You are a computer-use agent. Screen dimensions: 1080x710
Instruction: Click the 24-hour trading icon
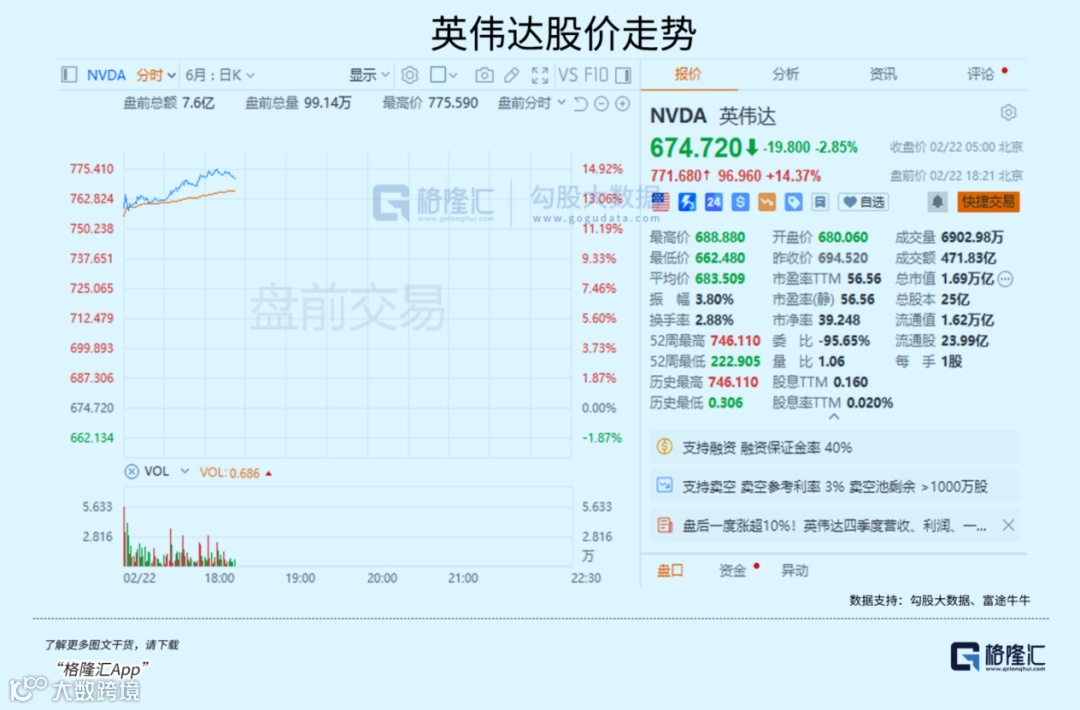coord(714,202)
